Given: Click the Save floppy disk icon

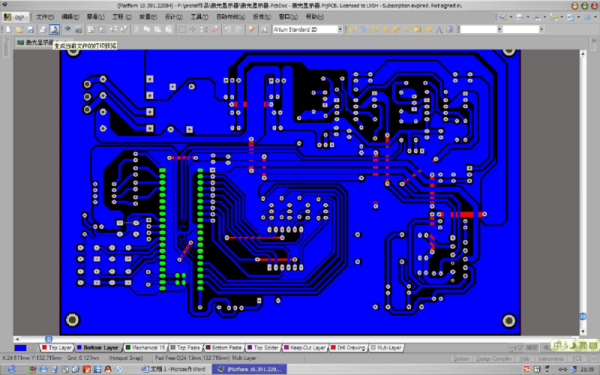Looking at the screenshot, I should 30,29.
